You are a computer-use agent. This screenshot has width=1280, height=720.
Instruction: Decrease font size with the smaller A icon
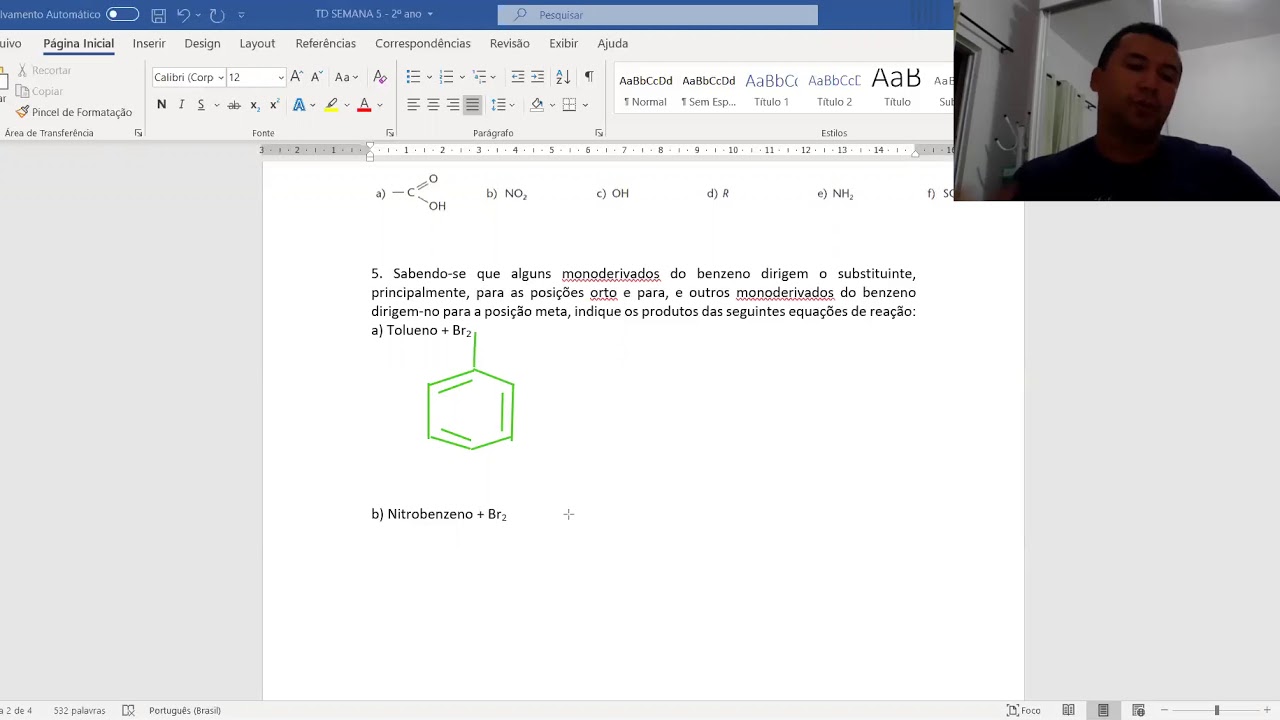[x=316, y=77]
